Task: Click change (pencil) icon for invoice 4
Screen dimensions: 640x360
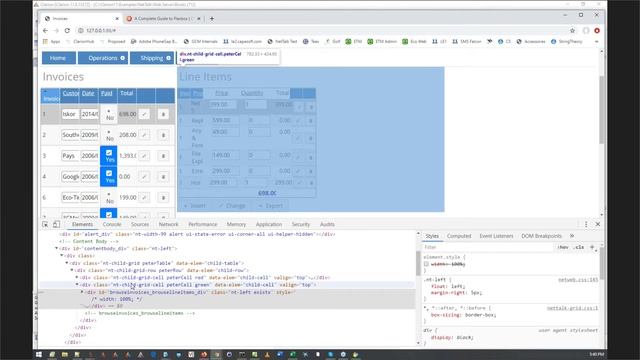Action: (x=144, y=177)
